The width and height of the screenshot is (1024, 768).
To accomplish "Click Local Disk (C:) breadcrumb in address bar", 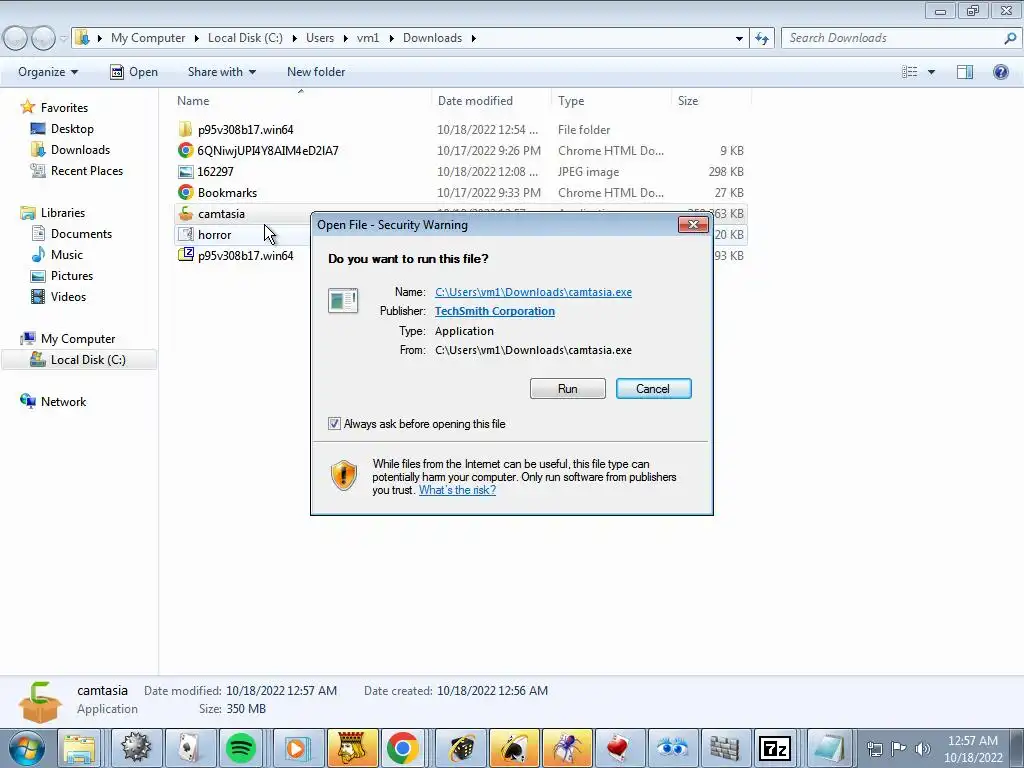I will click(x=245, y=38).
